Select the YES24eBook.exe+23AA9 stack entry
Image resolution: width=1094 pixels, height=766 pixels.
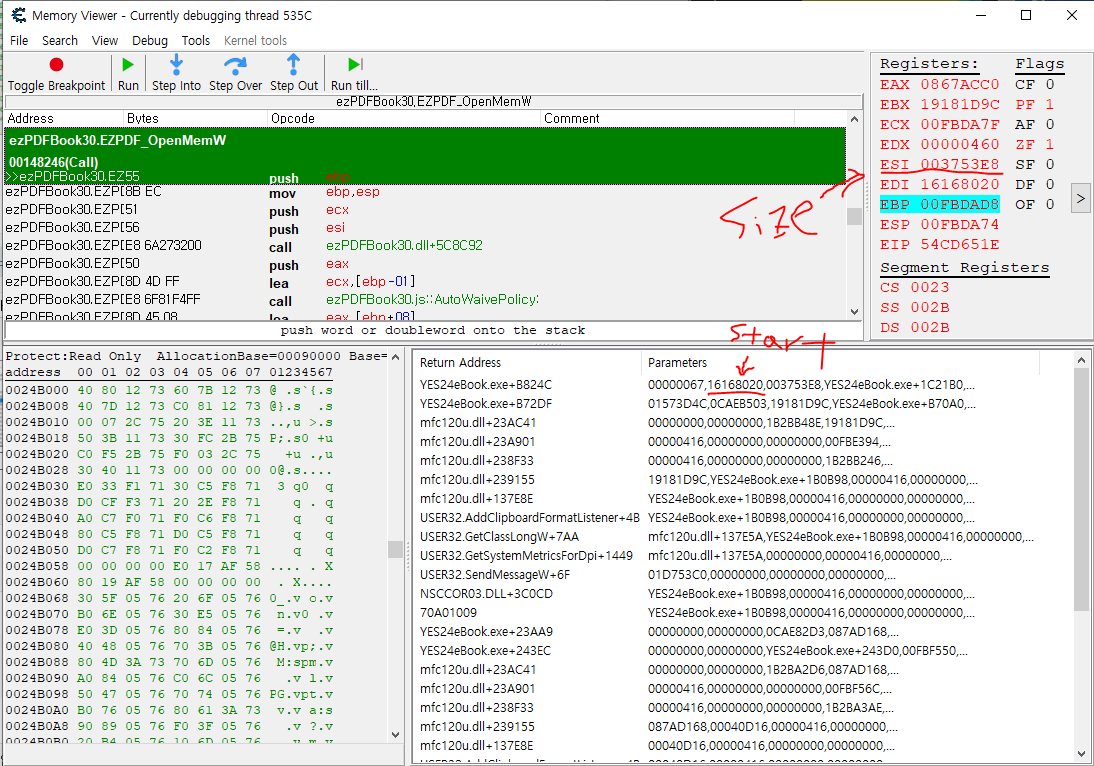tap(742, 632)
